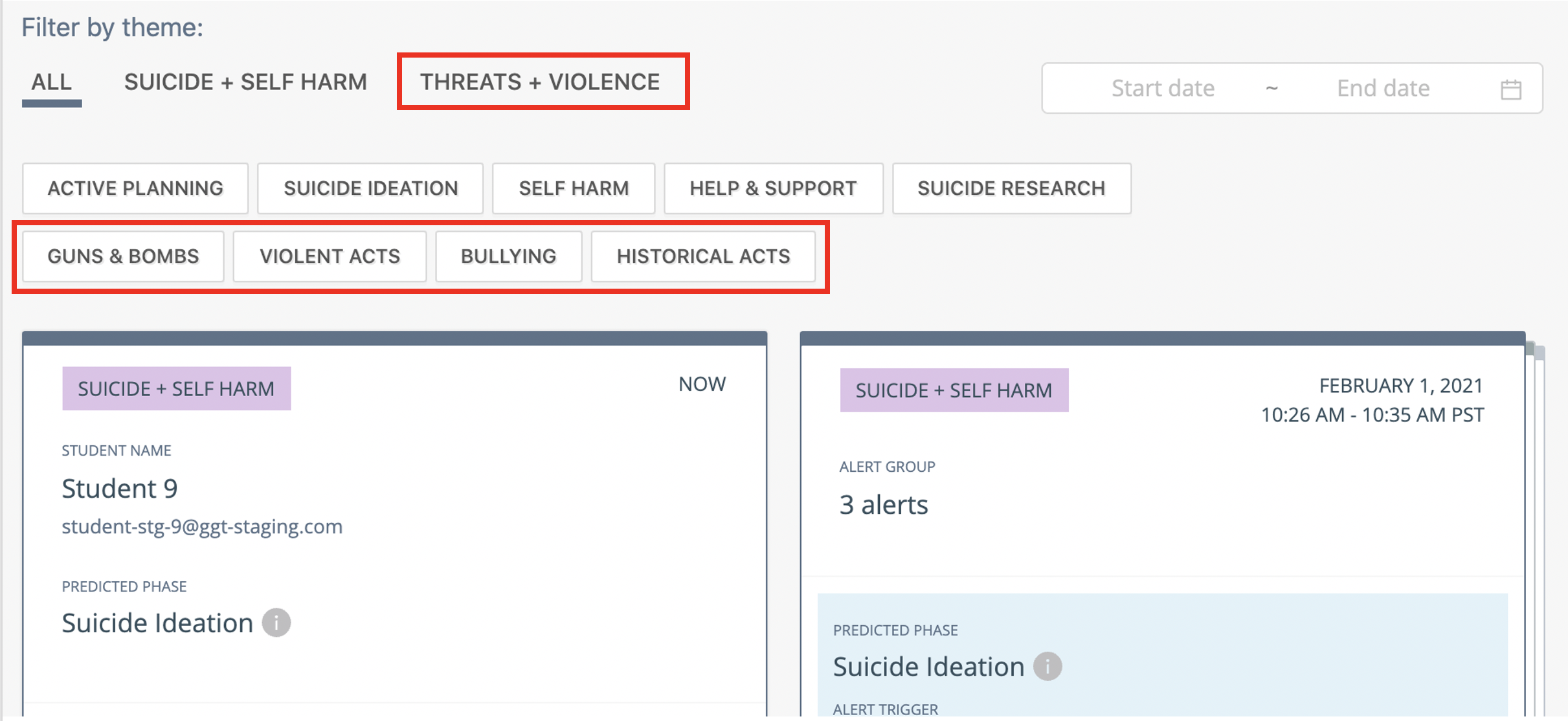Click the ALERT TRIGGER label

(x=886, y=709)
